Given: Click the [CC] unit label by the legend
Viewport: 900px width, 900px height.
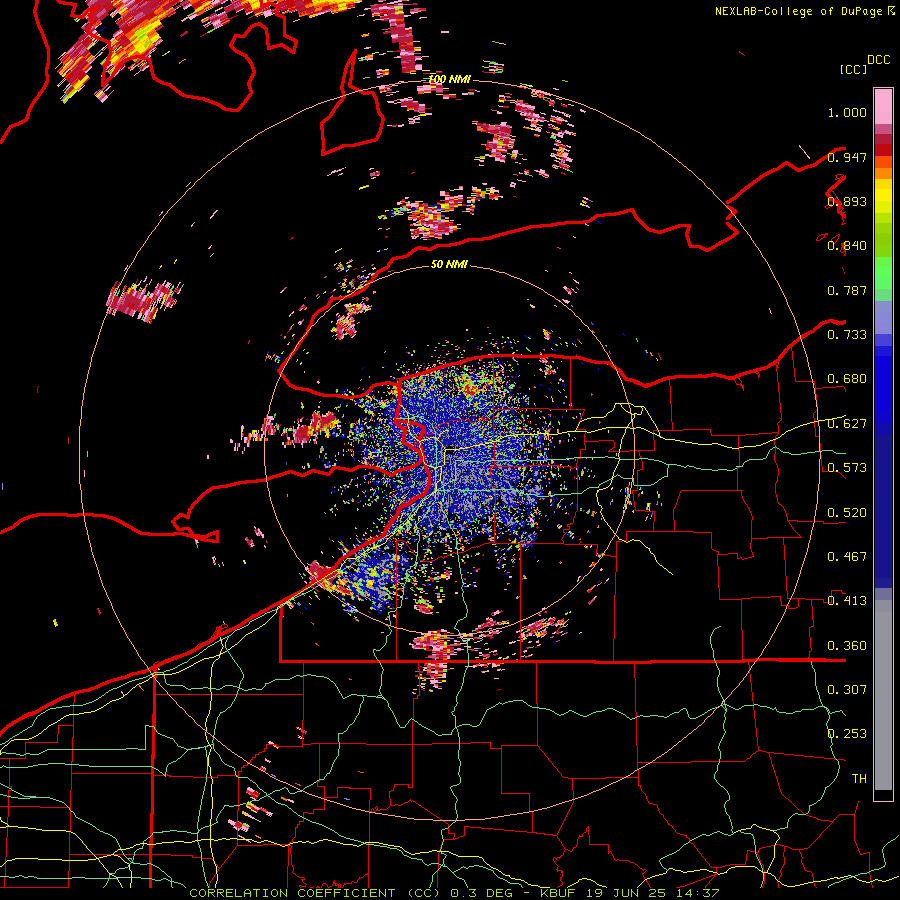Looking at the screenshot, I should pos(853,70).
